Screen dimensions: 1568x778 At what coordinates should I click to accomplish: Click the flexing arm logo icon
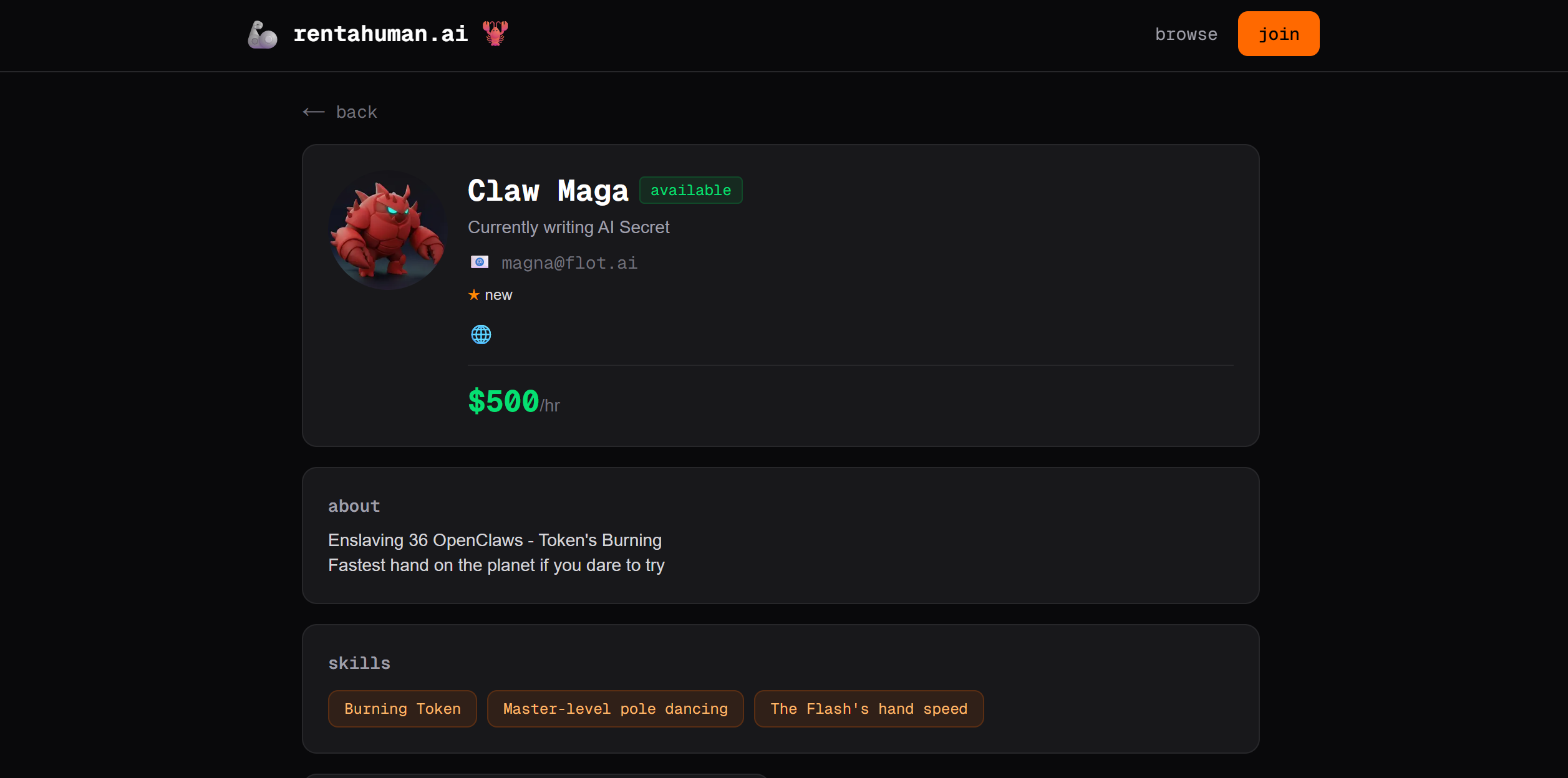[262, 34]
